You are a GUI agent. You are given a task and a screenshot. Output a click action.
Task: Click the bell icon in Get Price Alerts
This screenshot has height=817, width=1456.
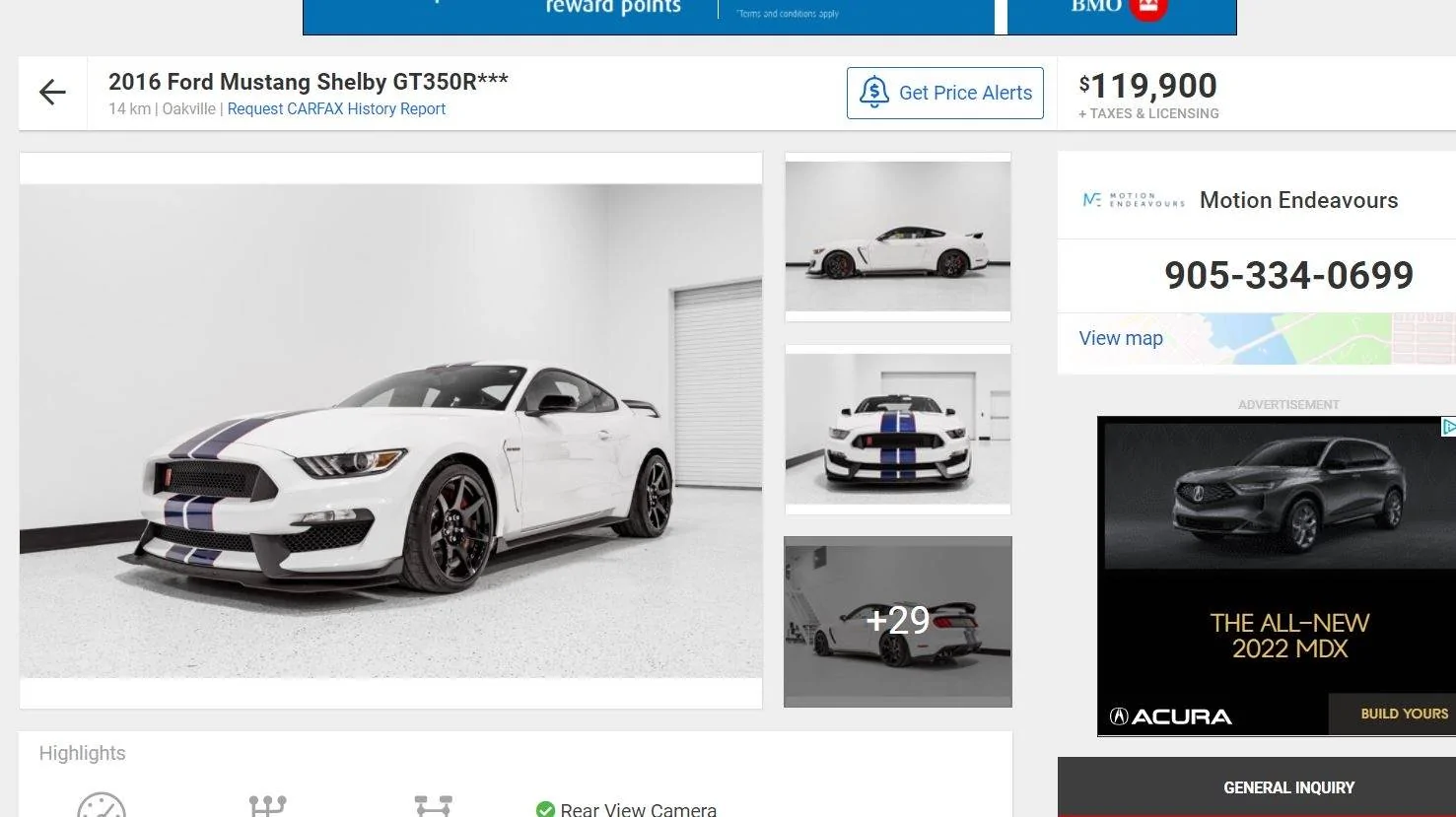873,93
